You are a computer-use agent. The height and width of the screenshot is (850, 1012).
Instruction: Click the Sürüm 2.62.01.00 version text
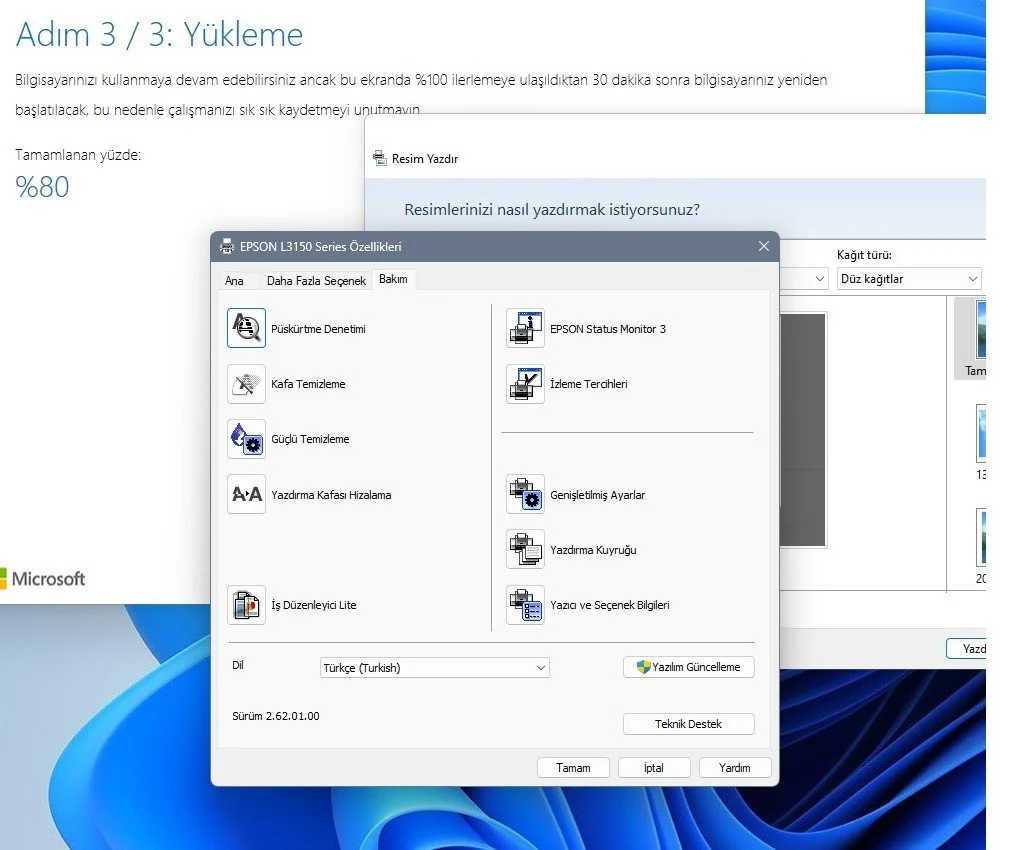tap(276, 716)
